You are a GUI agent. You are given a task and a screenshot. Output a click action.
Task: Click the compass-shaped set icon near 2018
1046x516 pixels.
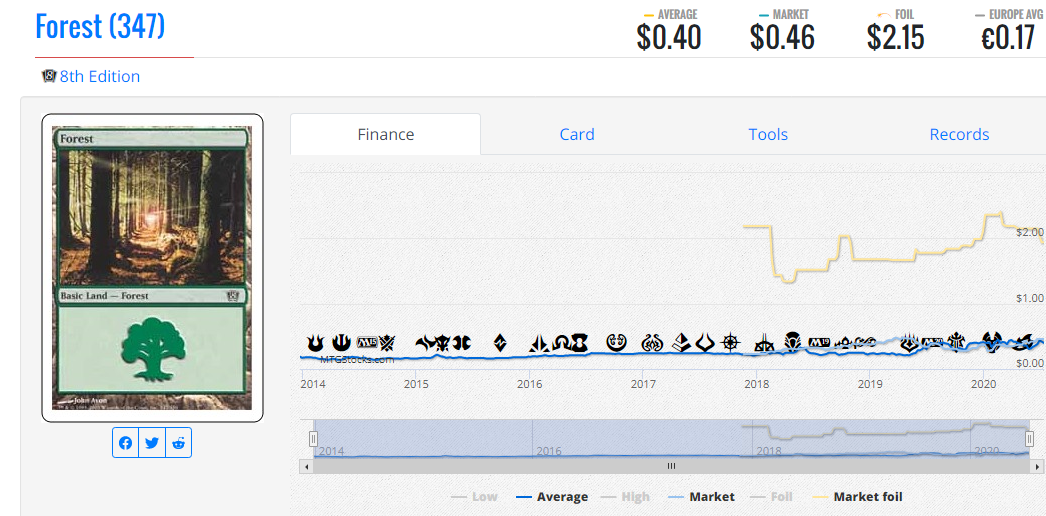[732, 343]
